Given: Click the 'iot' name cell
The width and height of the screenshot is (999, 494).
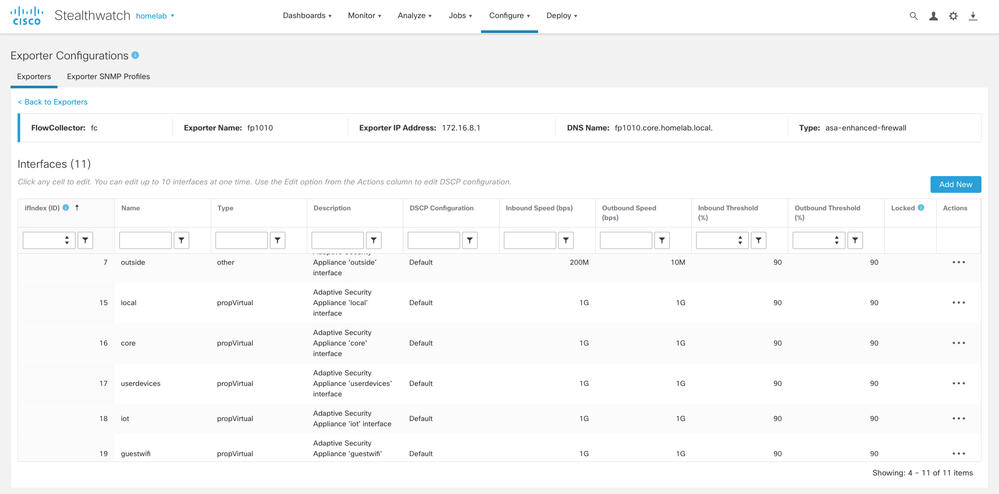Looking at the screenshot, I should (x=125, y=419).
